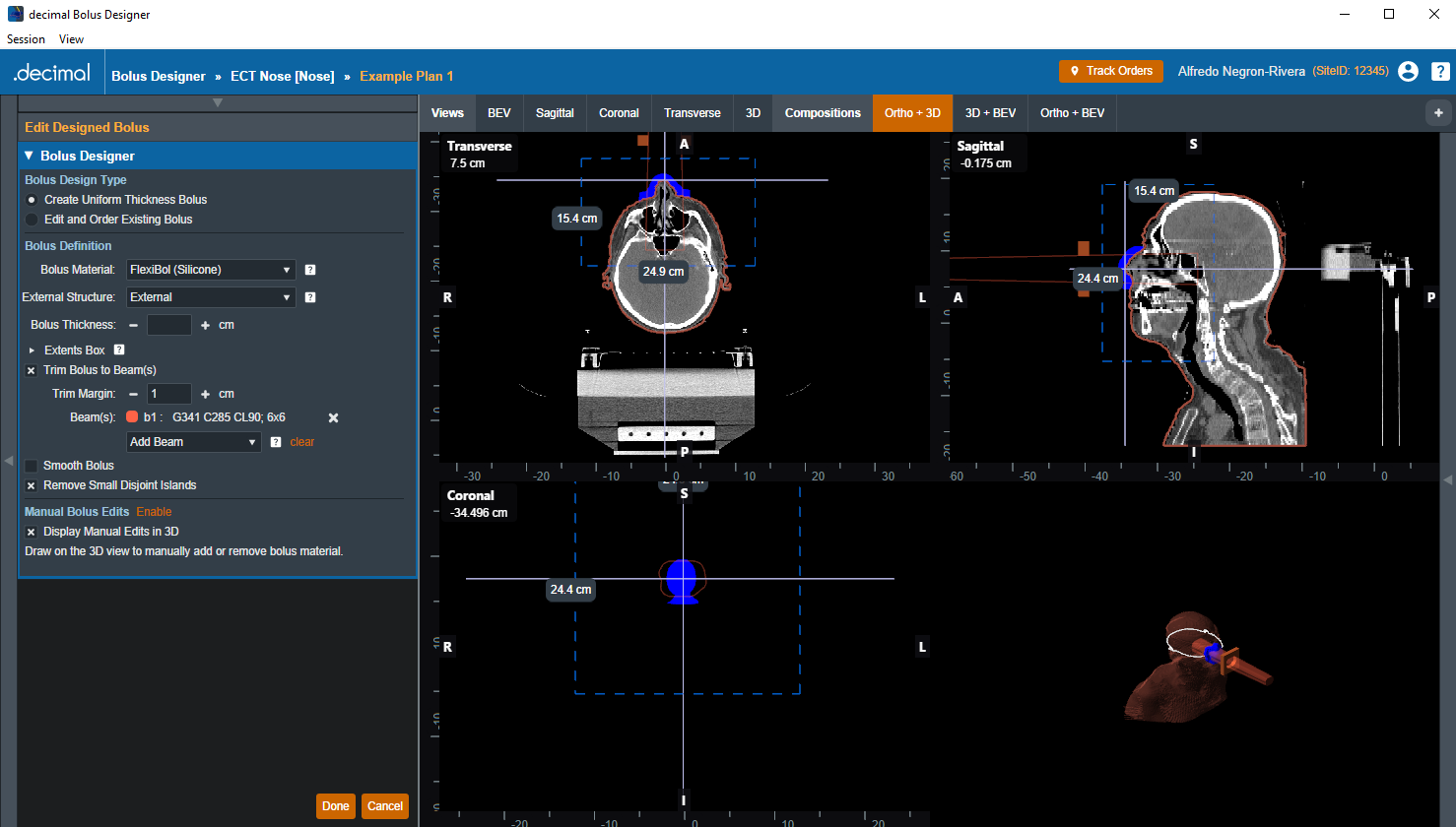Image resolution: width=1456 pixels, height=827 pixels.
Task: Remove beam b1 with the X icon
Action: (x=333, y=417)
